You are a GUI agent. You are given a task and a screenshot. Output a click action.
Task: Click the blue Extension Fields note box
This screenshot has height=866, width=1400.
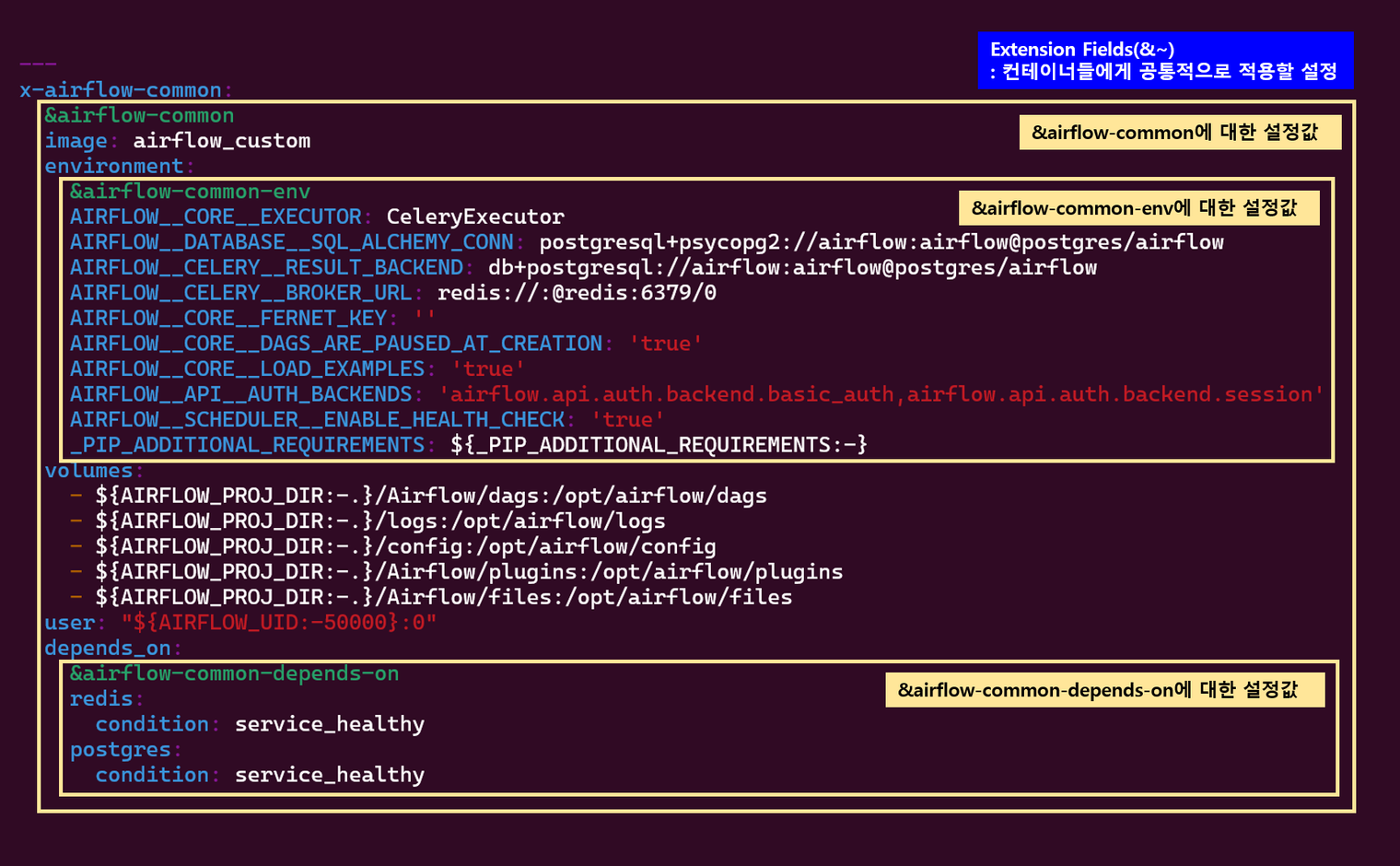point(1165,61)
